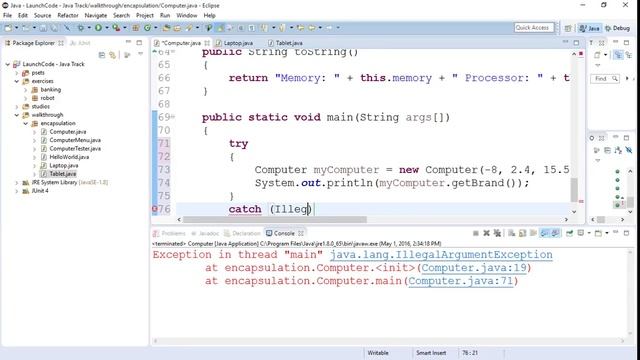Screen dimensions: 640x360
Task: Click java.lang.IllegalArgumentException link in console
Action: (x=441, y=255)
